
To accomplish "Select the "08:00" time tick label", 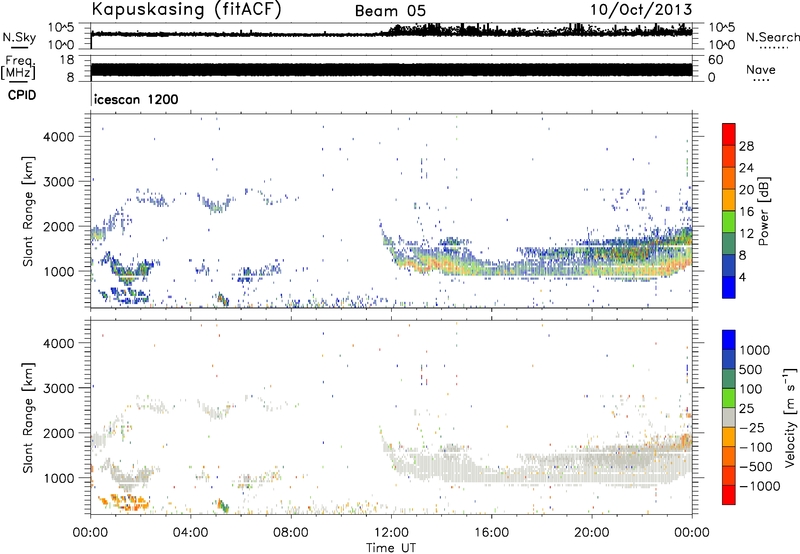I will click(x=291, y=533).
